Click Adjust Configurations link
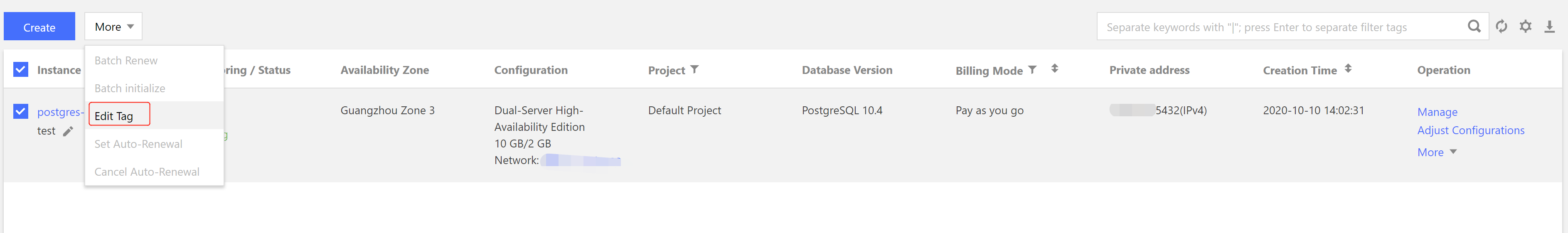Viewport: 1568px width, 233px height. (x=1470, y=130)
